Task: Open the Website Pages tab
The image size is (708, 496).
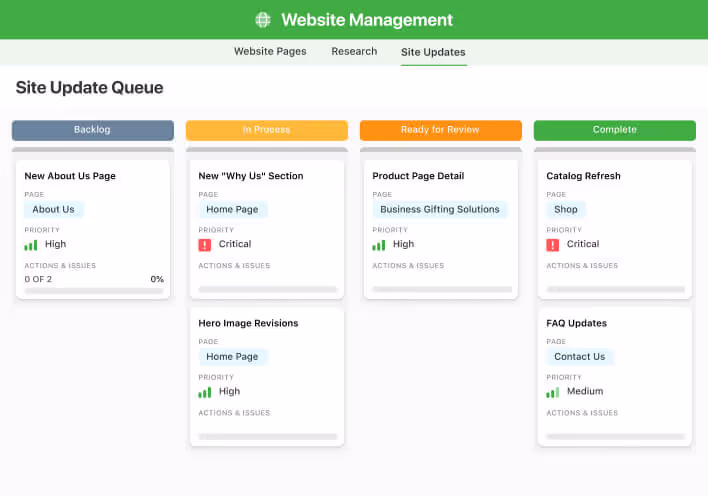Action: pos(270,52)
